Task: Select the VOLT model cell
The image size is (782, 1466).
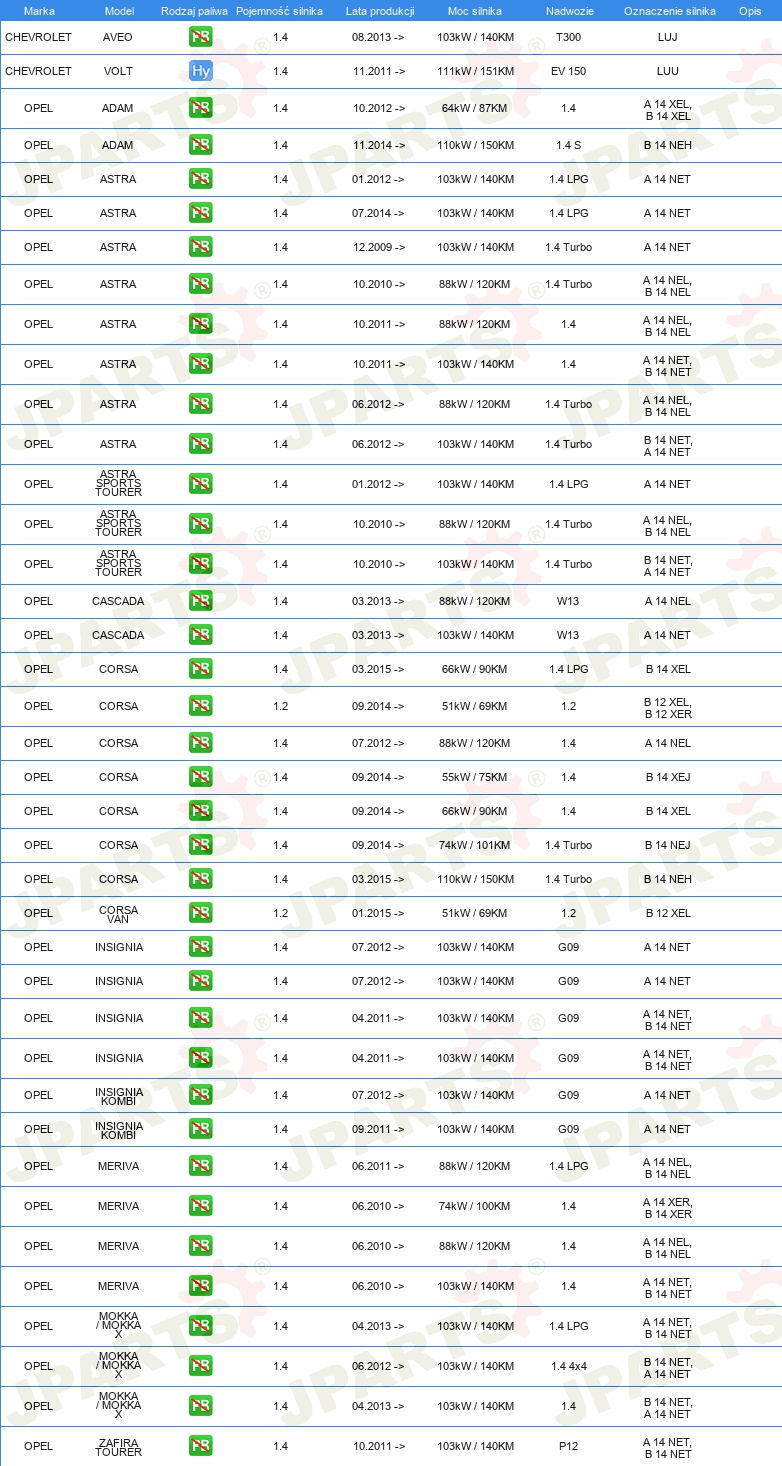Action: click(x=118, y=71)
